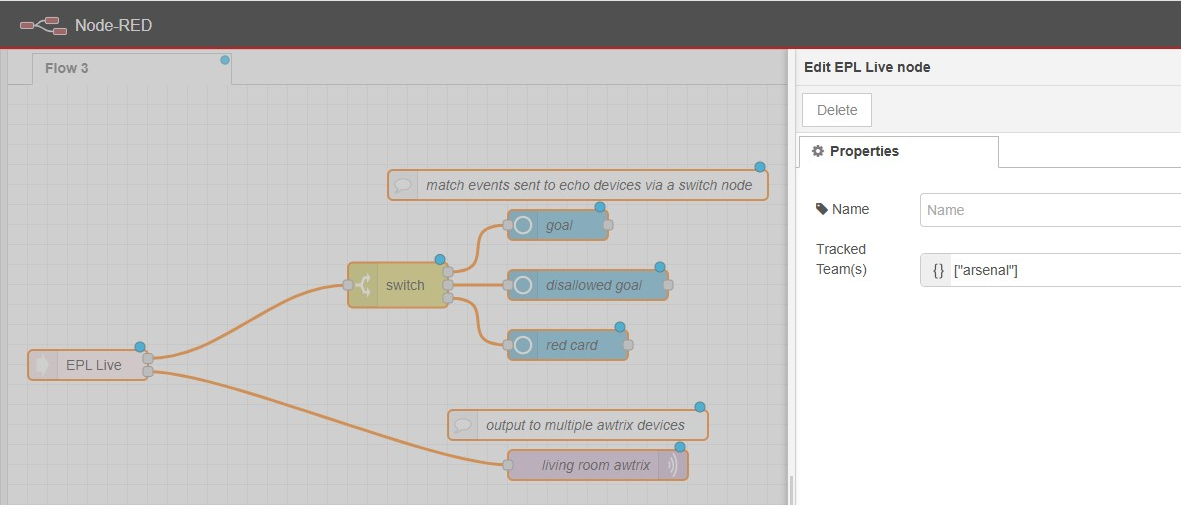Viewport: 1181px width, 505px height.
Task: Click the 'Edit EPL Live node' title text
Action: click(867, 67)
